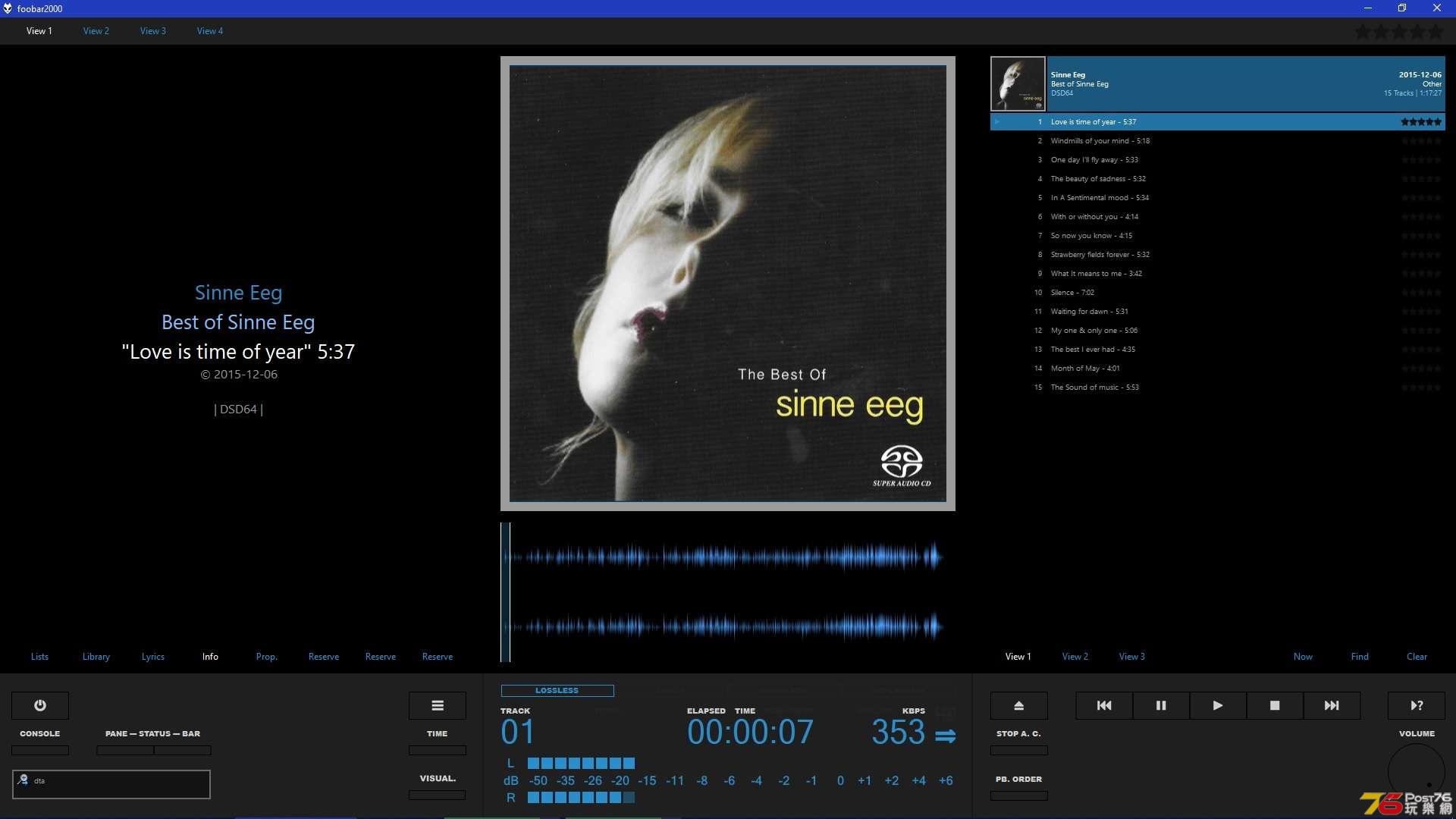This screenshot has width=1456, height=819.
Task: Select track Strawberry fields forever
Action: pyautogui.click(x=1218, y=254)
